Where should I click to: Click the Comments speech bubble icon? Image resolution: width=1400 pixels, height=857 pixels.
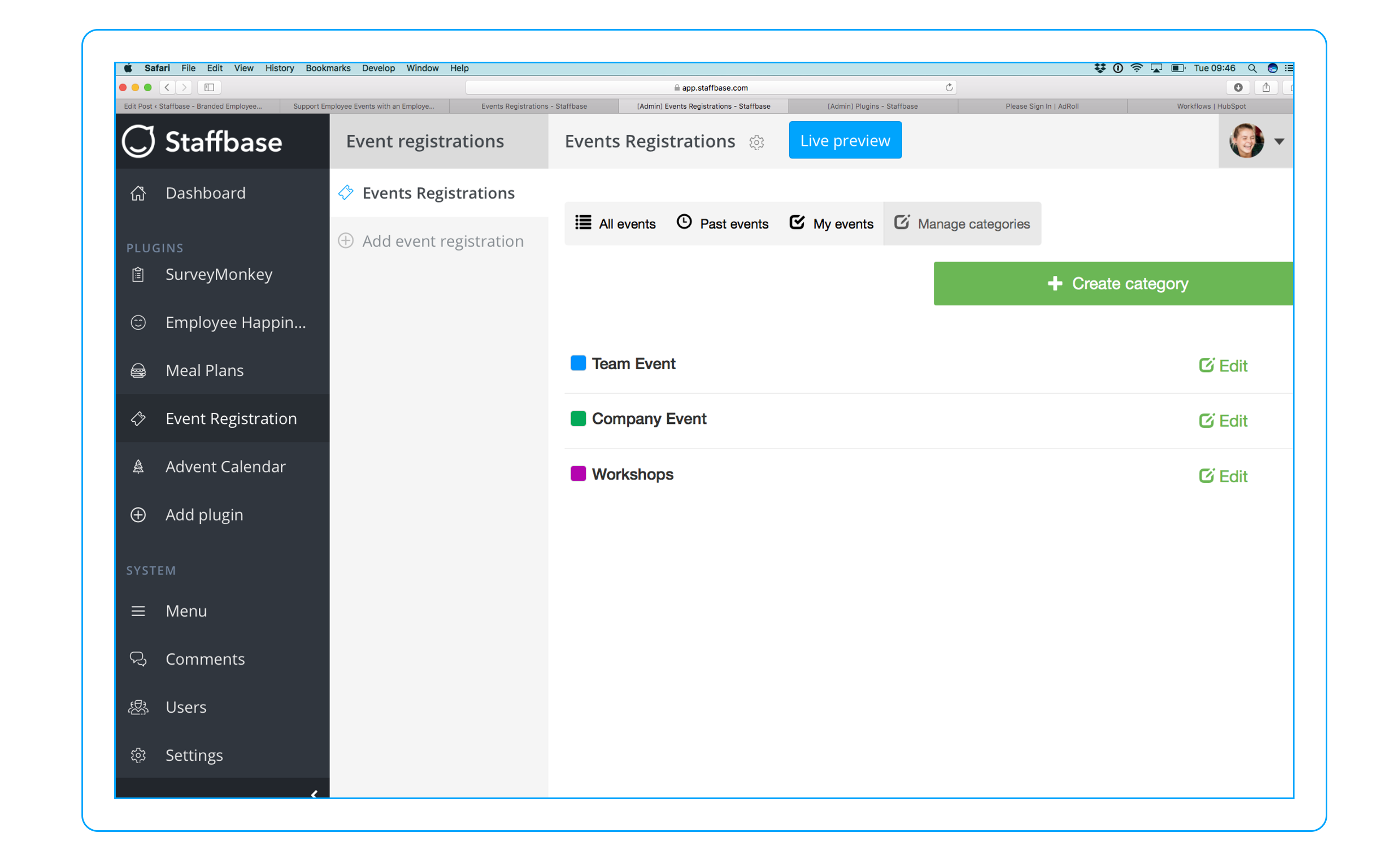pos(138,659)
